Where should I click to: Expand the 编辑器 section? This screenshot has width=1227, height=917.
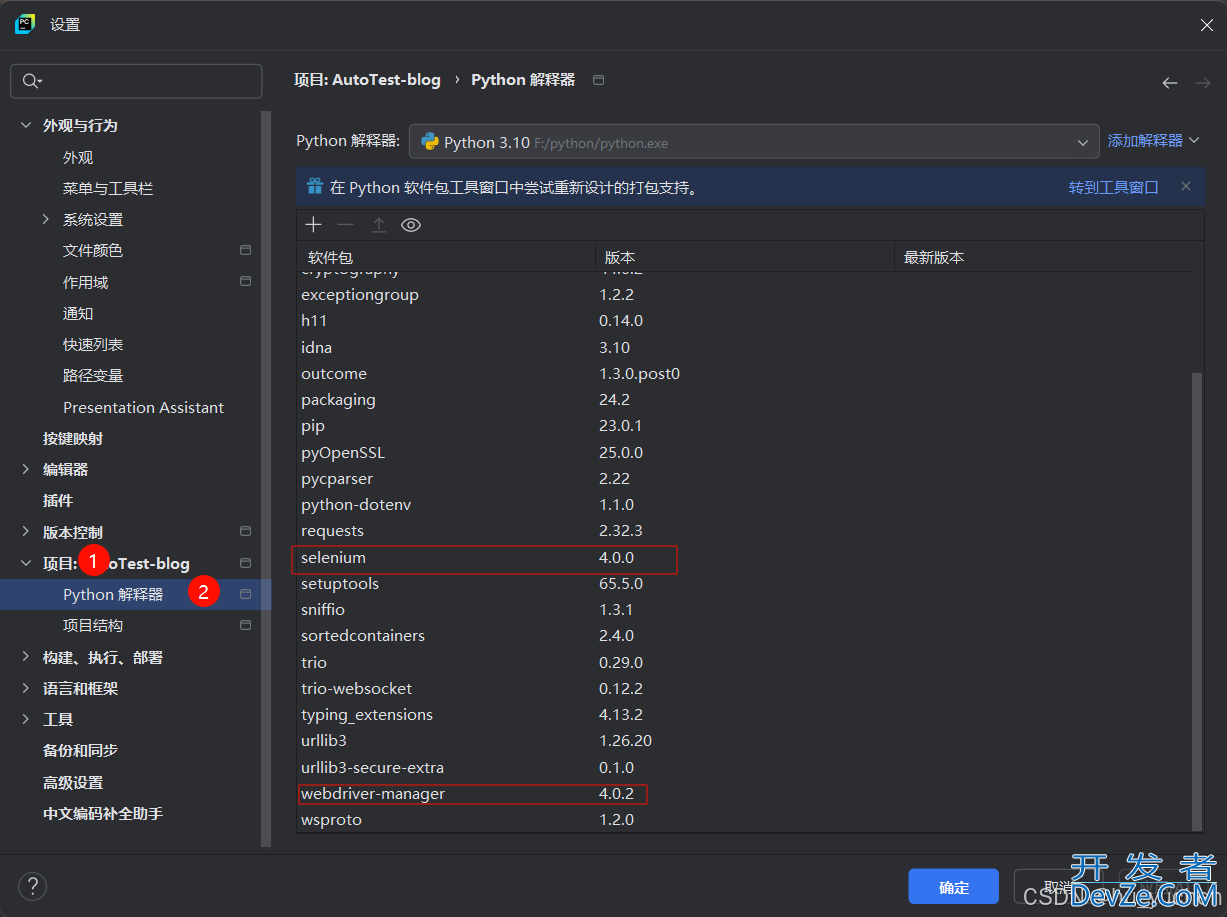pos(26,469)
